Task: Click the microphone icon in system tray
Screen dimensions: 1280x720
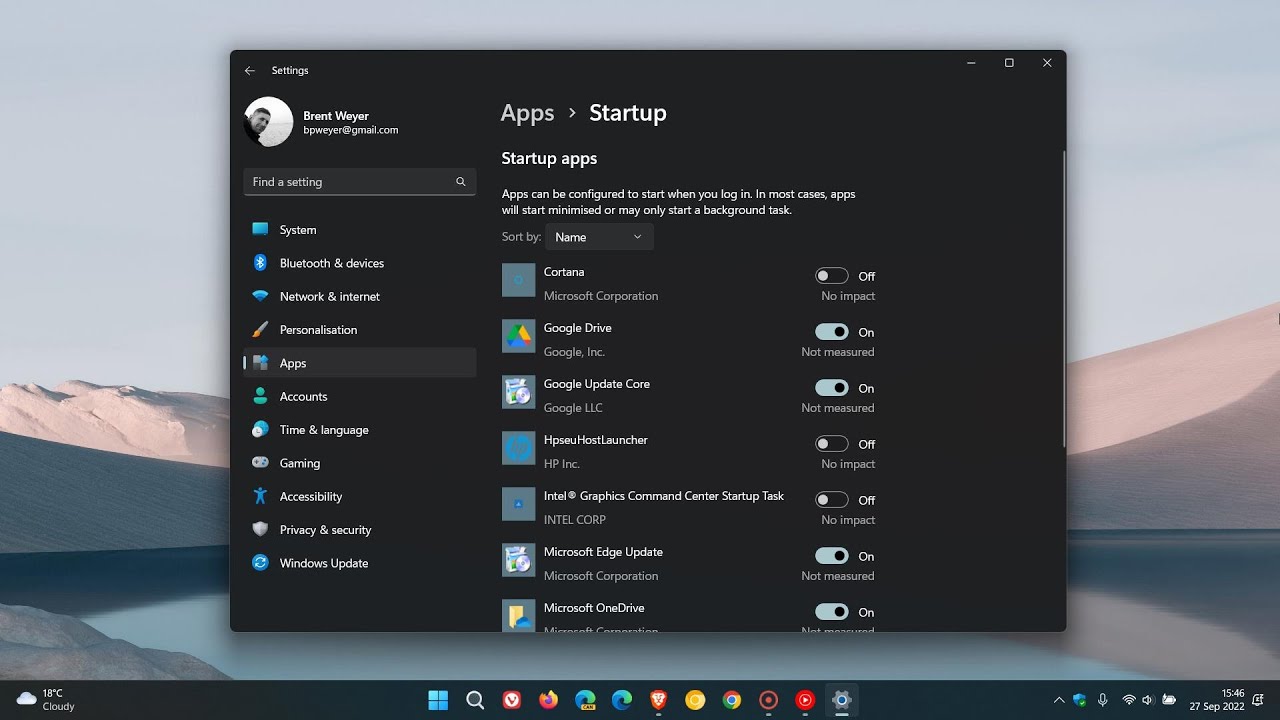Action: [x=1103, y=700]
